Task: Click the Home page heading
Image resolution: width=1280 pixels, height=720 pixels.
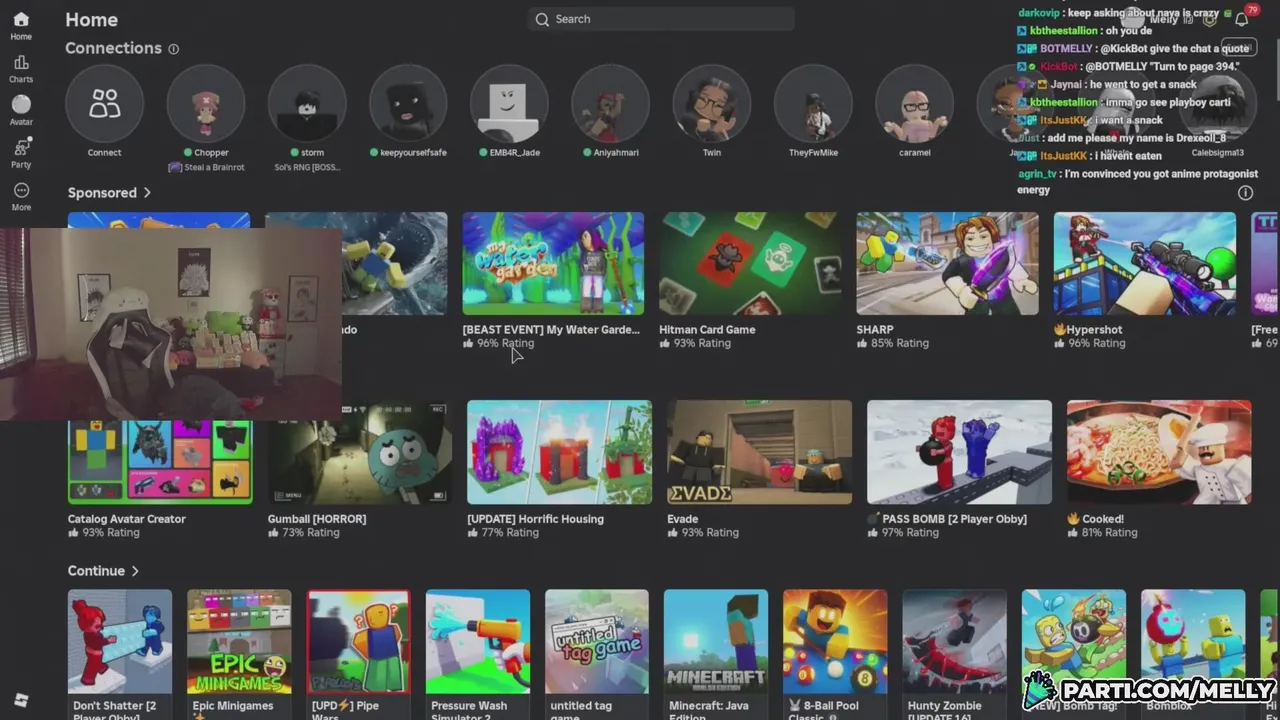Action: tap(91, 19)
